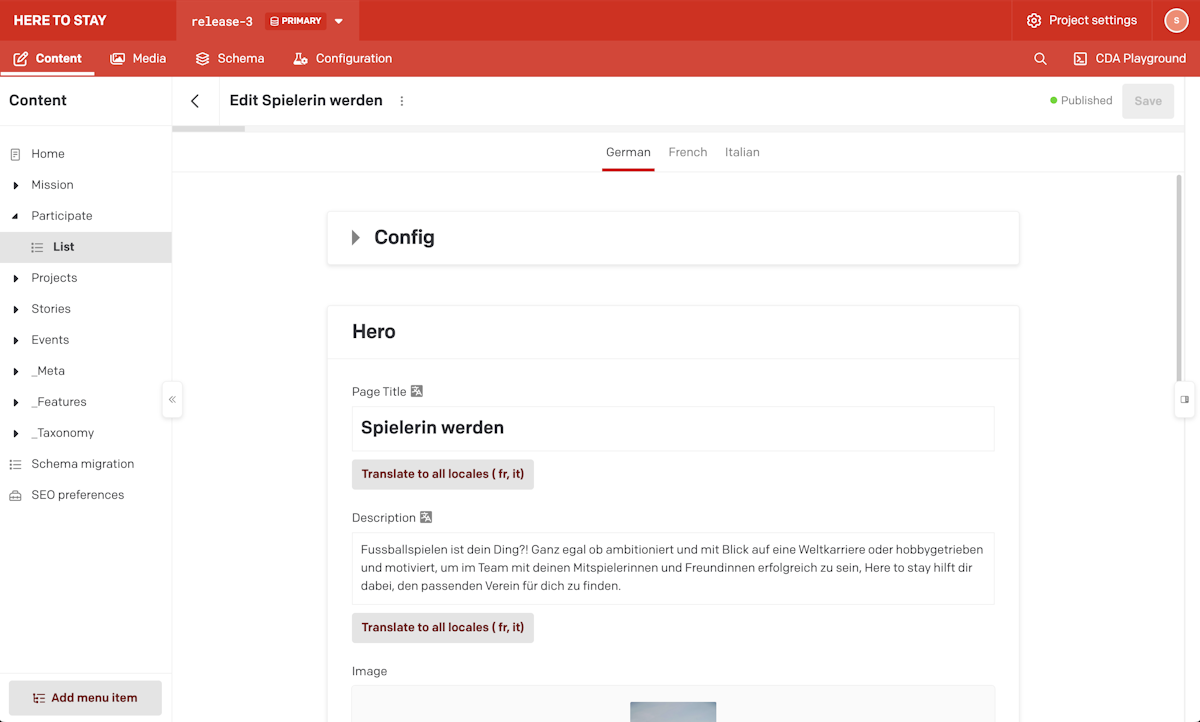Open the Content top navigation tab
Viewport: 1200px width, 722px height.
(47, 59)
